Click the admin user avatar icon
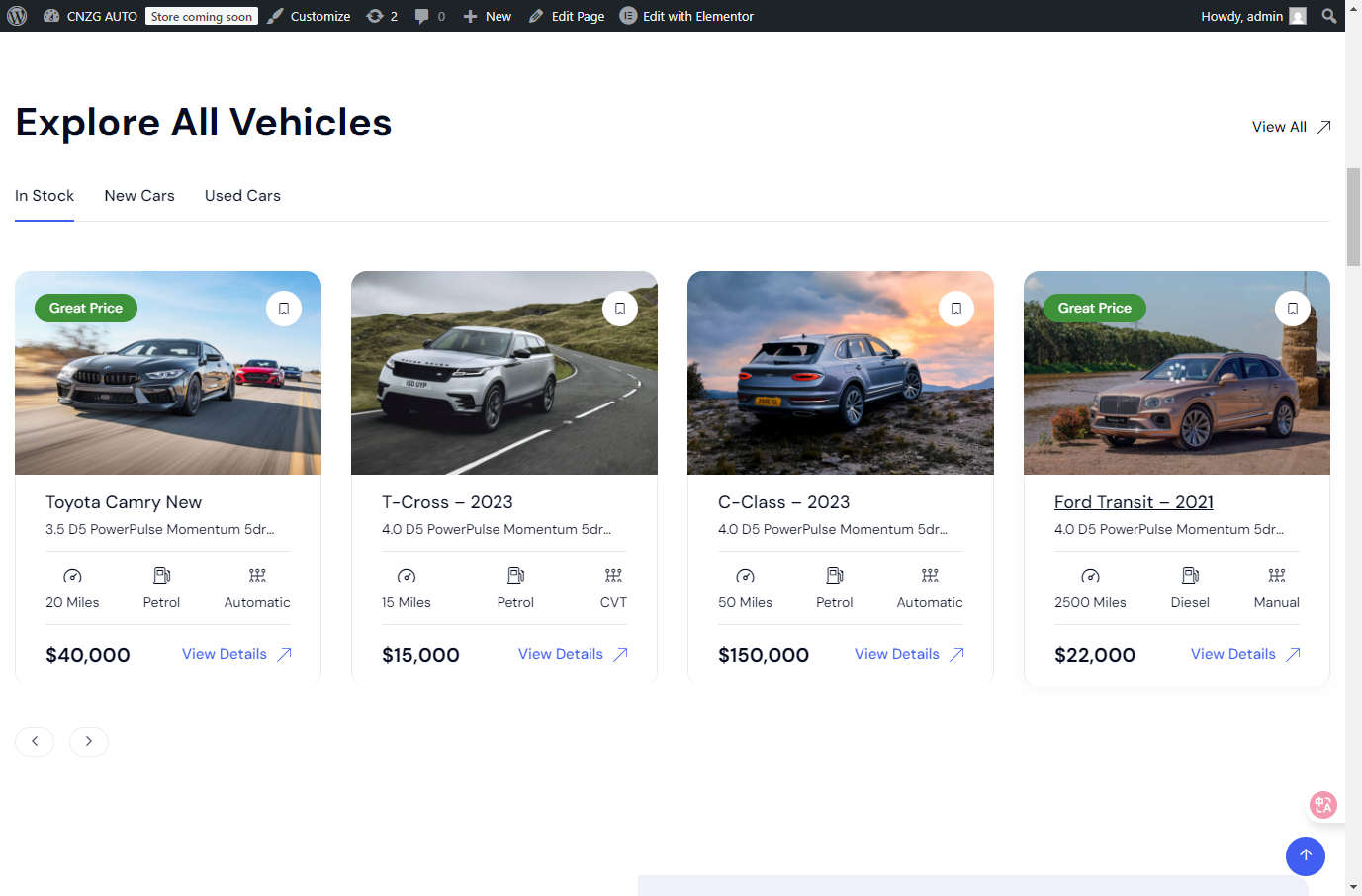Screen dimensions: 1362x896 1298,16
